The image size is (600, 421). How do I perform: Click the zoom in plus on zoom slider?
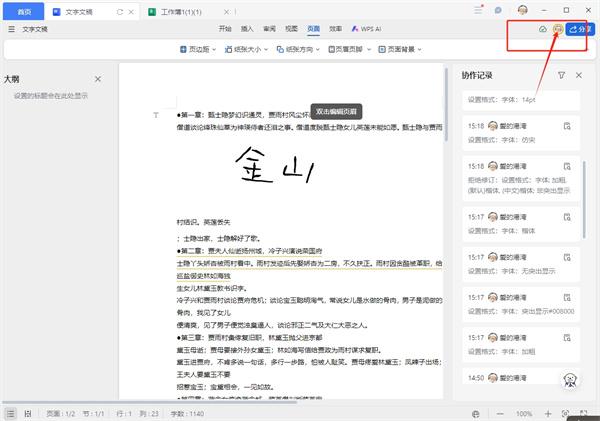coord(550,413)
